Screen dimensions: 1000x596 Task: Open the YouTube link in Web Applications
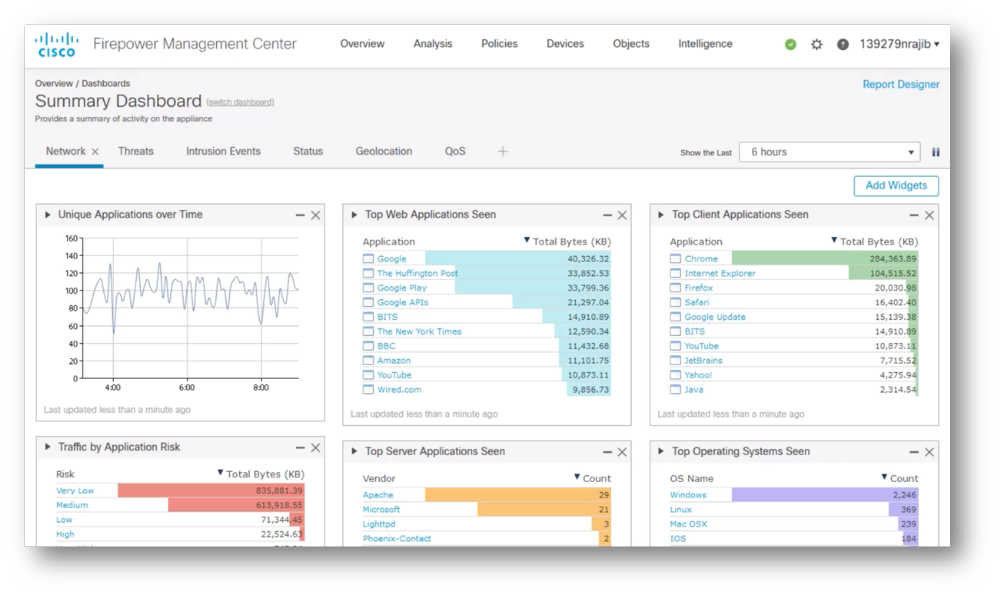point(394,375)
